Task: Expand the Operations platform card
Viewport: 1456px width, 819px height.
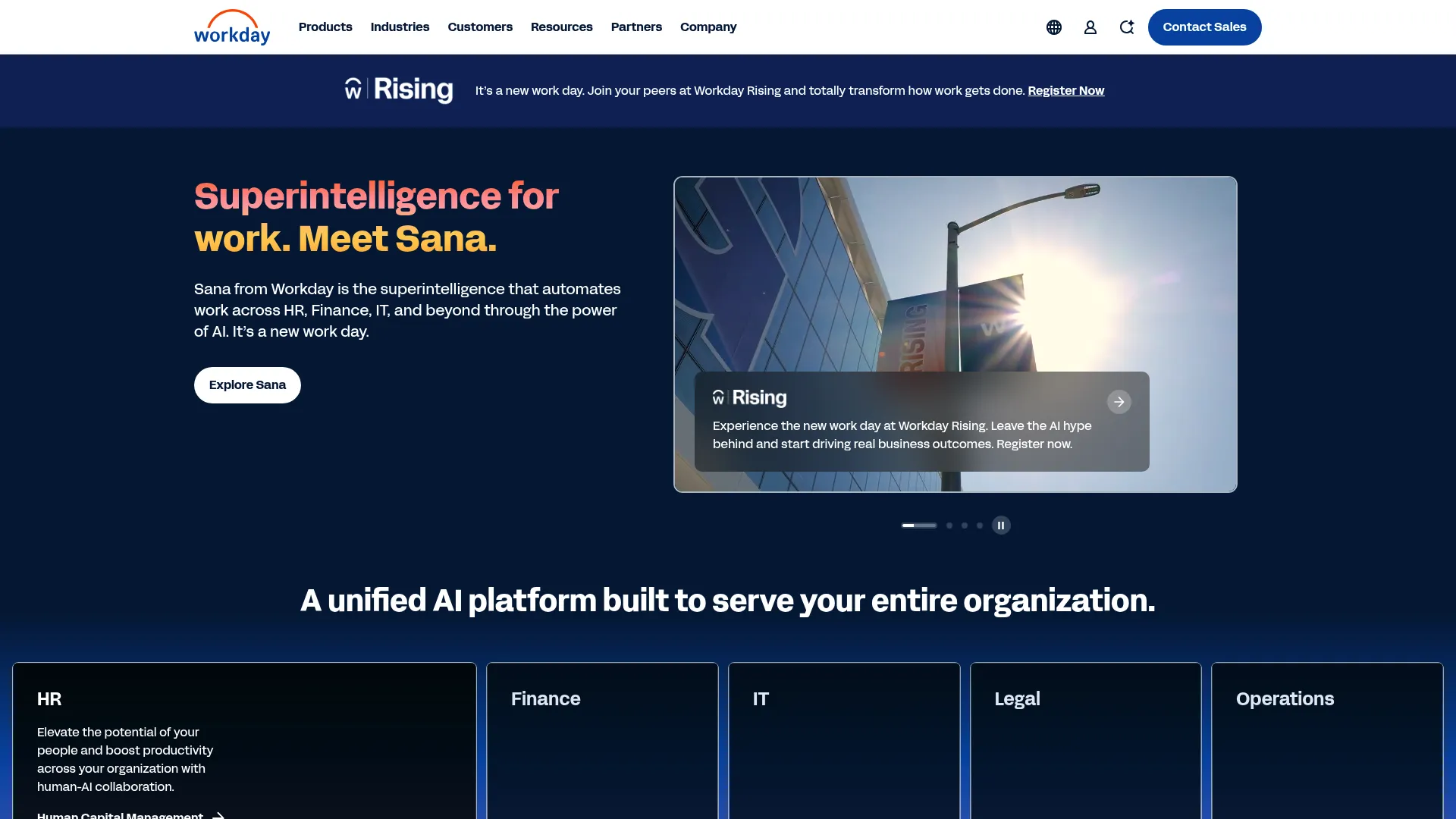Action: 1327,741
